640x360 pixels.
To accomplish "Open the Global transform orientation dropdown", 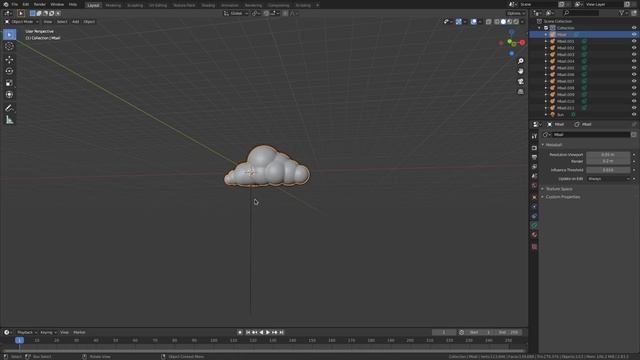I will [x=236, y=13].
